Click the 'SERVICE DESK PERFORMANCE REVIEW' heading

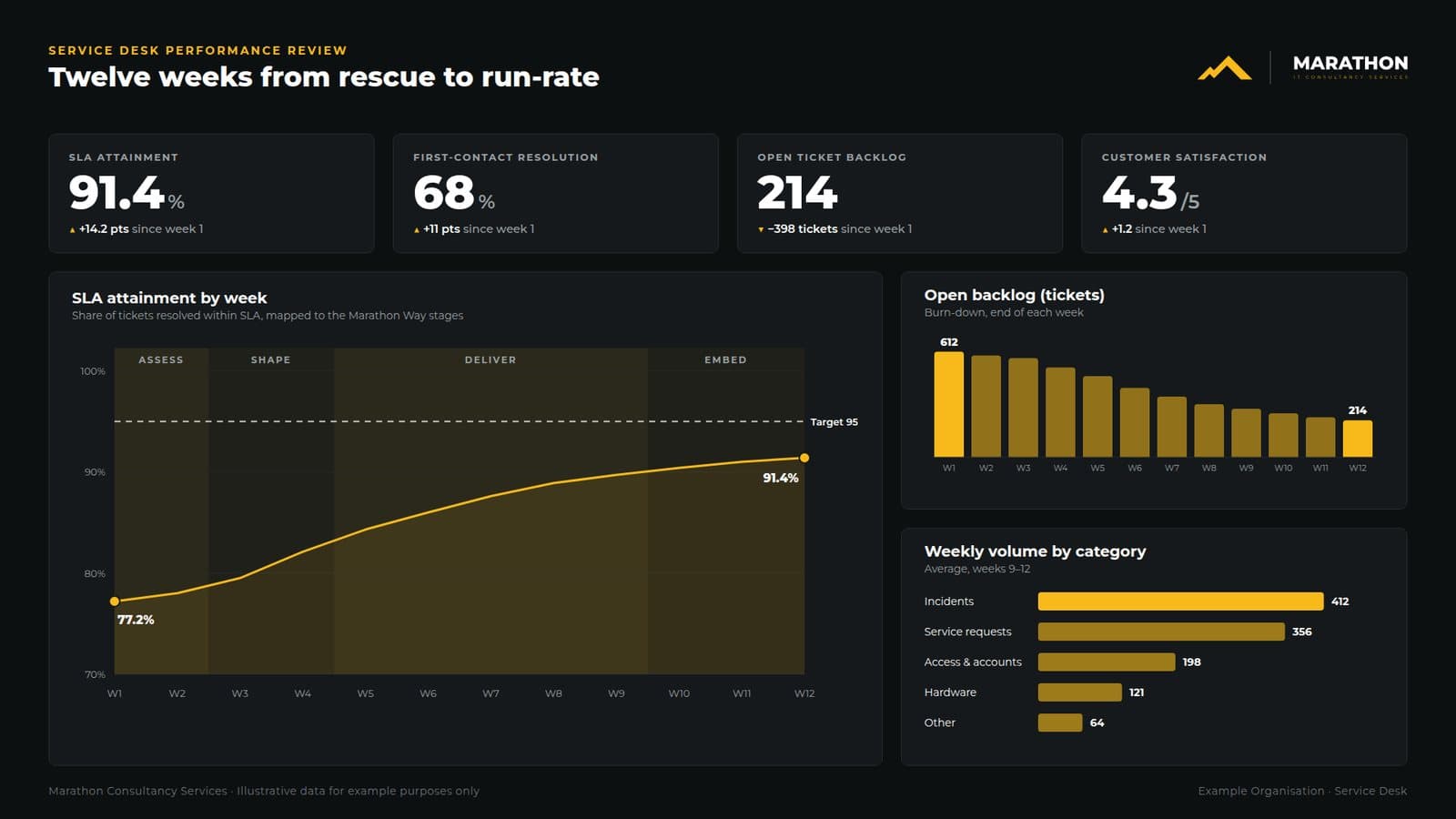coord(197,50)
